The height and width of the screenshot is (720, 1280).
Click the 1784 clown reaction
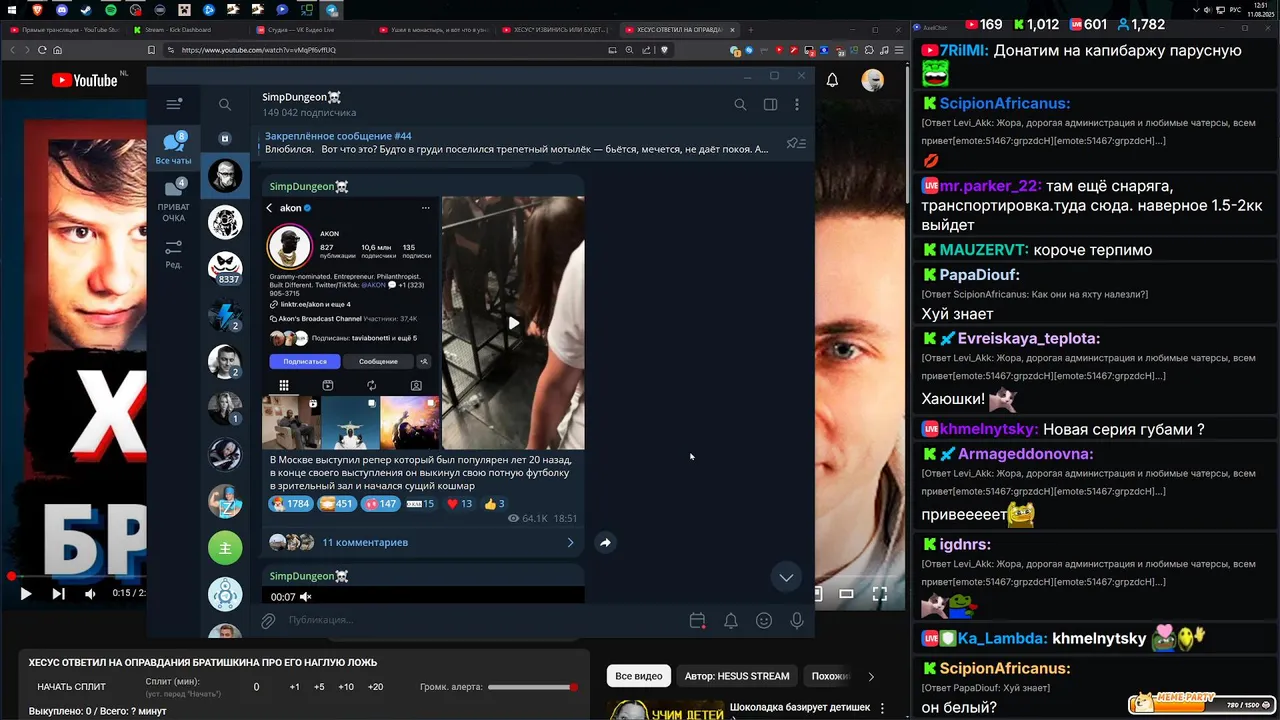pyautogui.click(x=290, y=504)
